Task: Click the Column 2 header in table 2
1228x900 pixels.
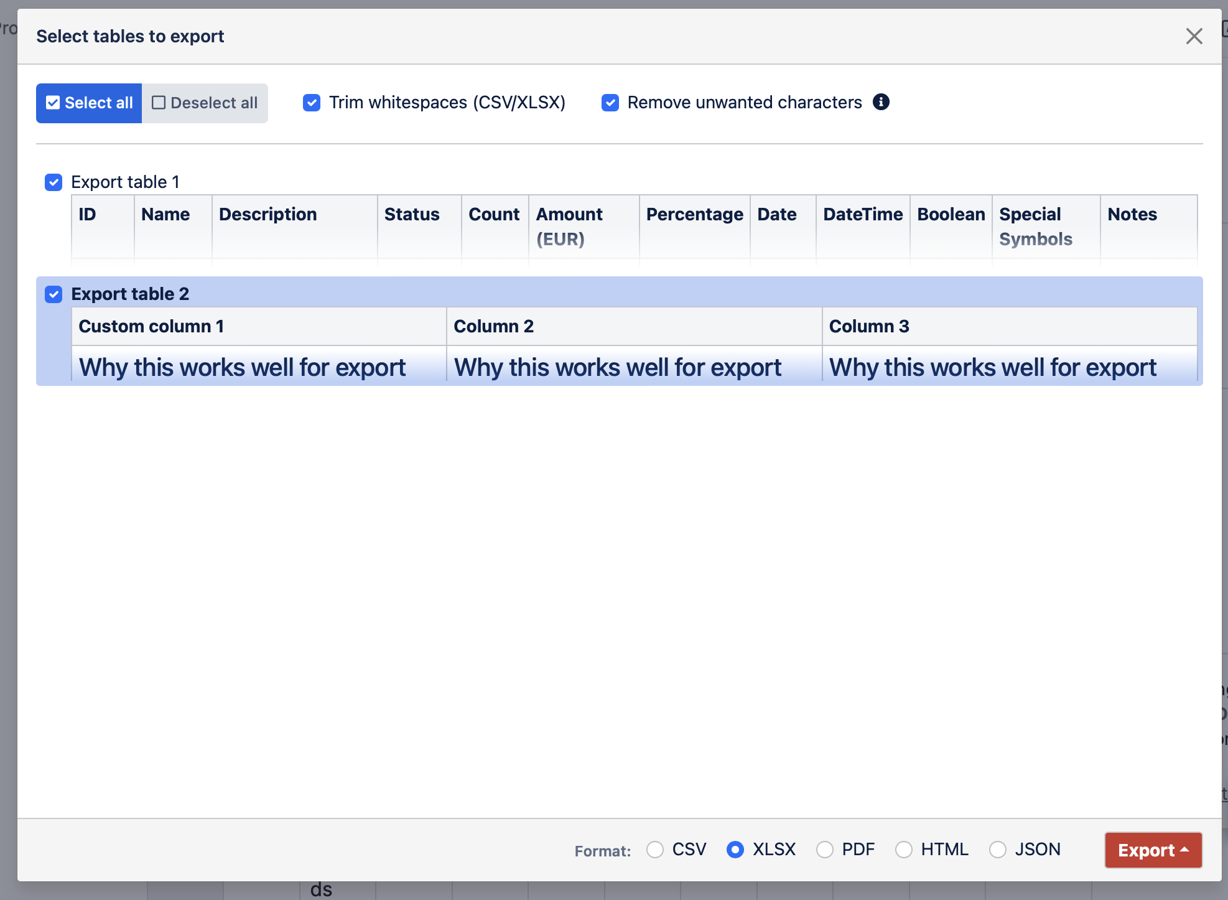Action: 634,327
